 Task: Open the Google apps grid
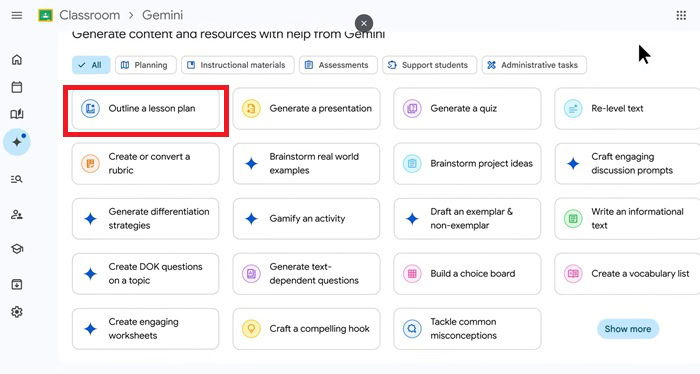point(681,15)
